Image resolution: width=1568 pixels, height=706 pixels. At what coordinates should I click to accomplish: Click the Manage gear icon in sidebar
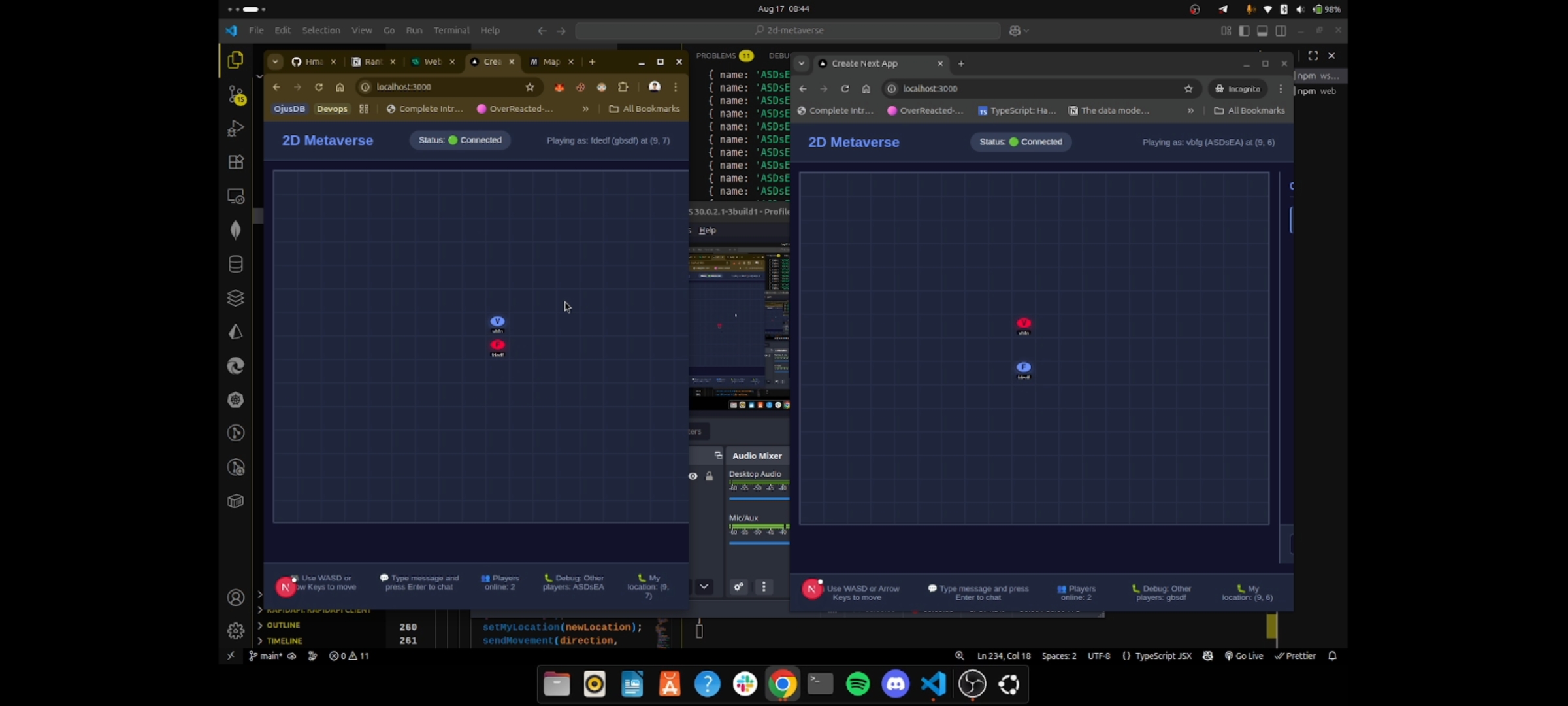click(x=235, y=630)
